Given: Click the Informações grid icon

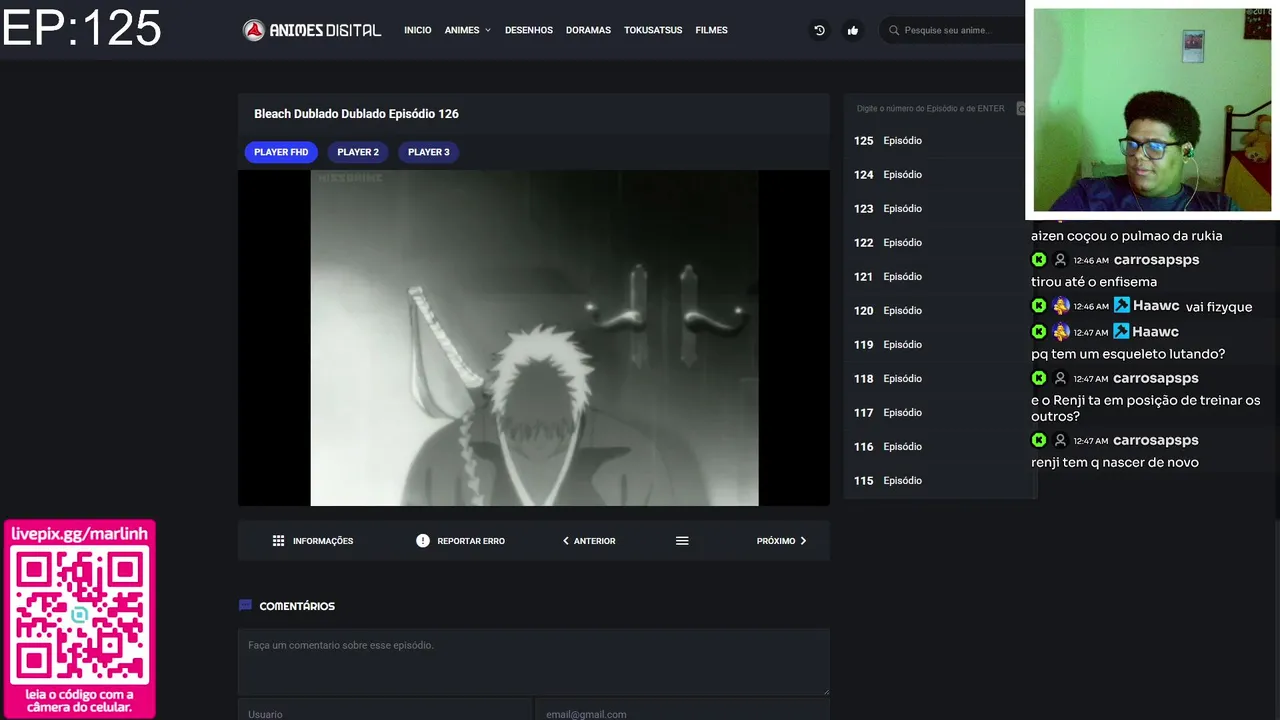Looking at the screenshot, I should point(278,541).
